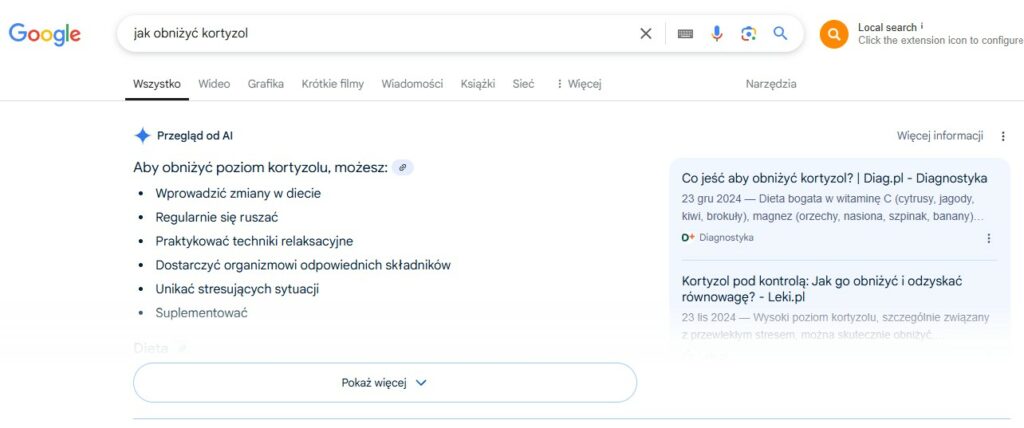1024x428 pixels.
Task: Click the 'Local search' label
Action: point(887,27)
